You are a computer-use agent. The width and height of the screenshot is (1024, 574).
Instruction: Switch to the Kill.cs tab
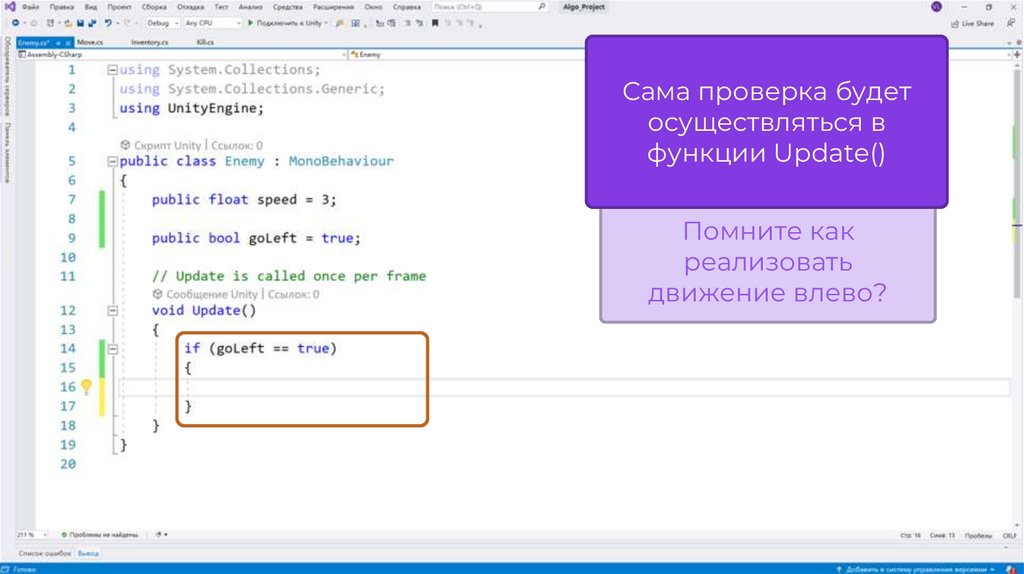(205, 42)
